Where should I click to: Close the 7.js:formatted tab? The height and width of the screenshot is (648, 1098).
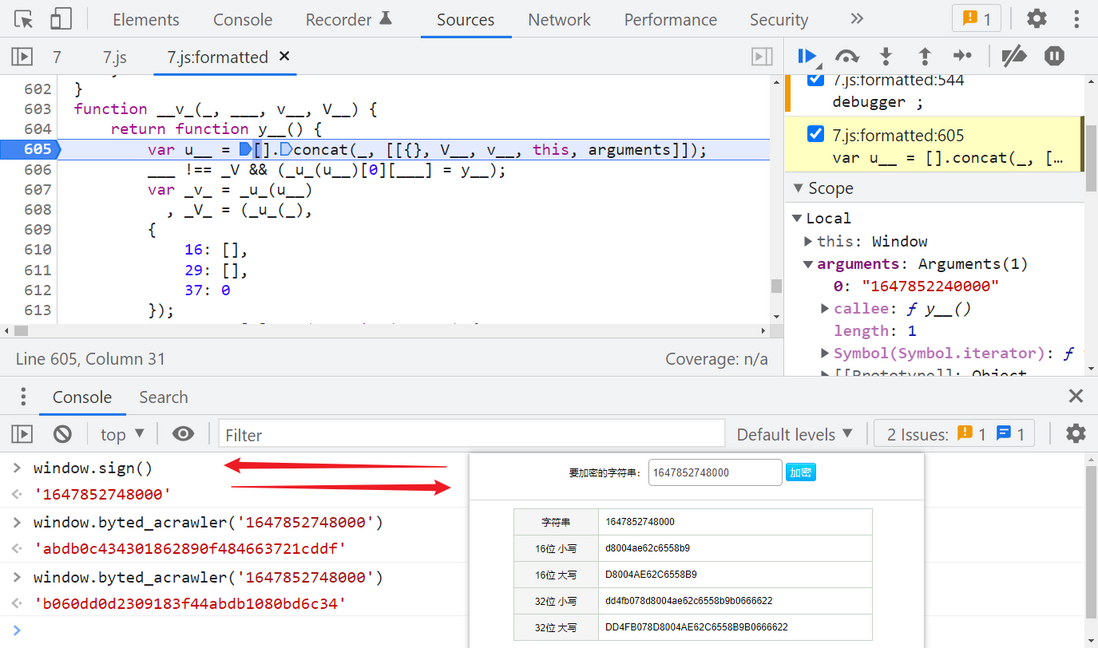coord(284,56)
